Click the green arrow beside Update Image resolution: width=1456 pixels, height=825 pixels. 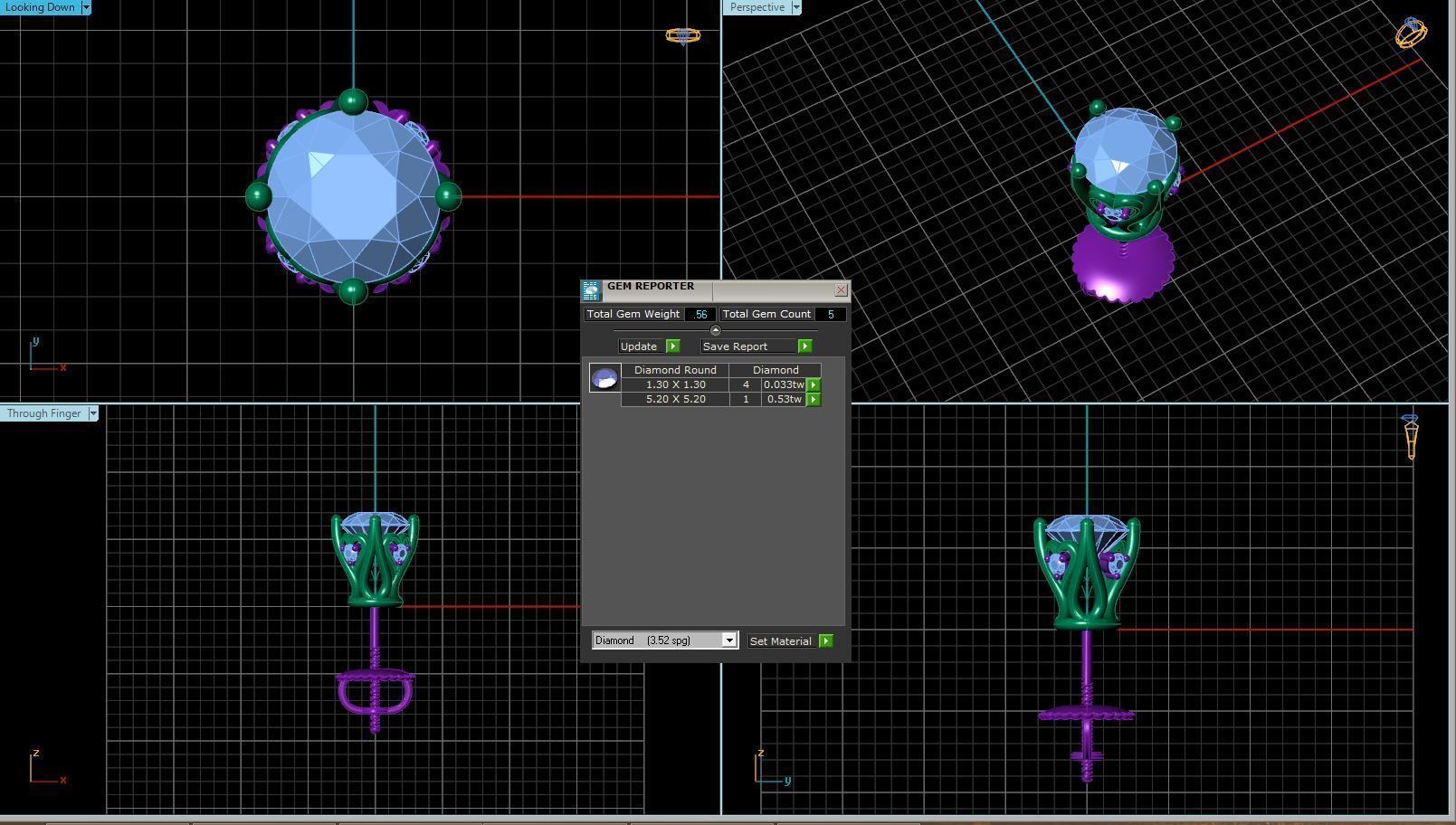[672, 346]
